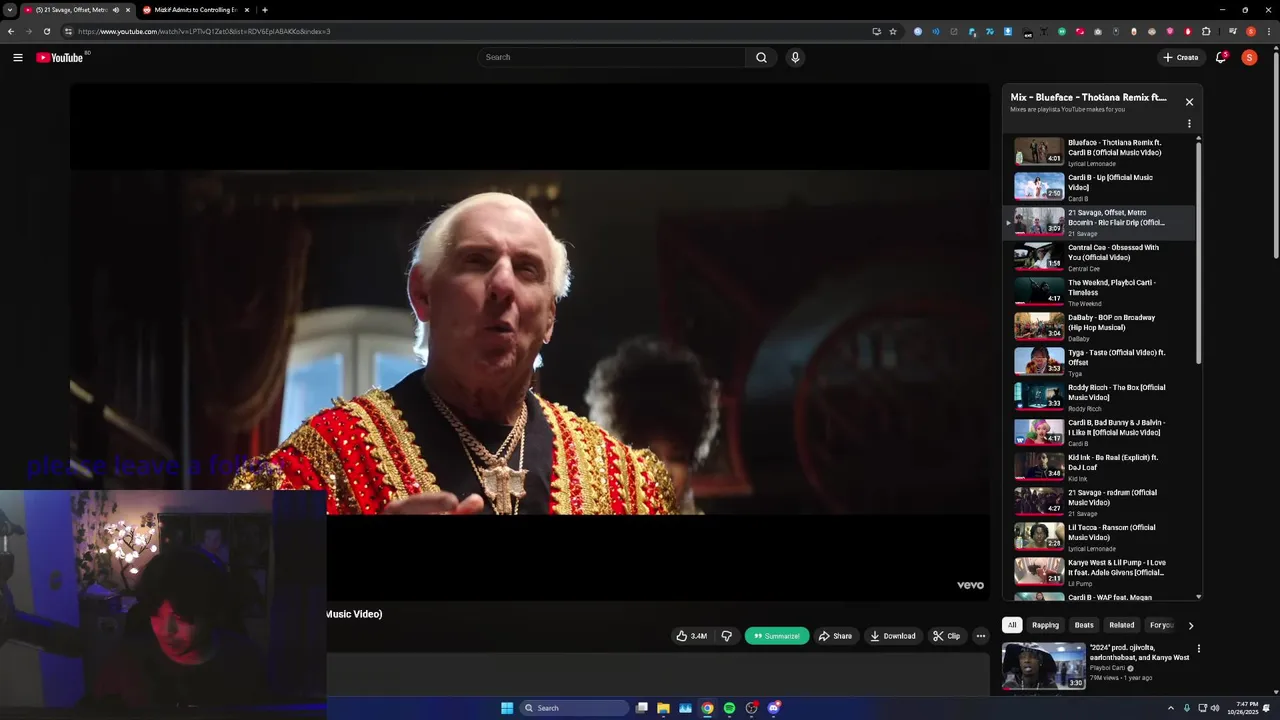Share this video
Screen dimensions: 1280x720
click(835, 636)
